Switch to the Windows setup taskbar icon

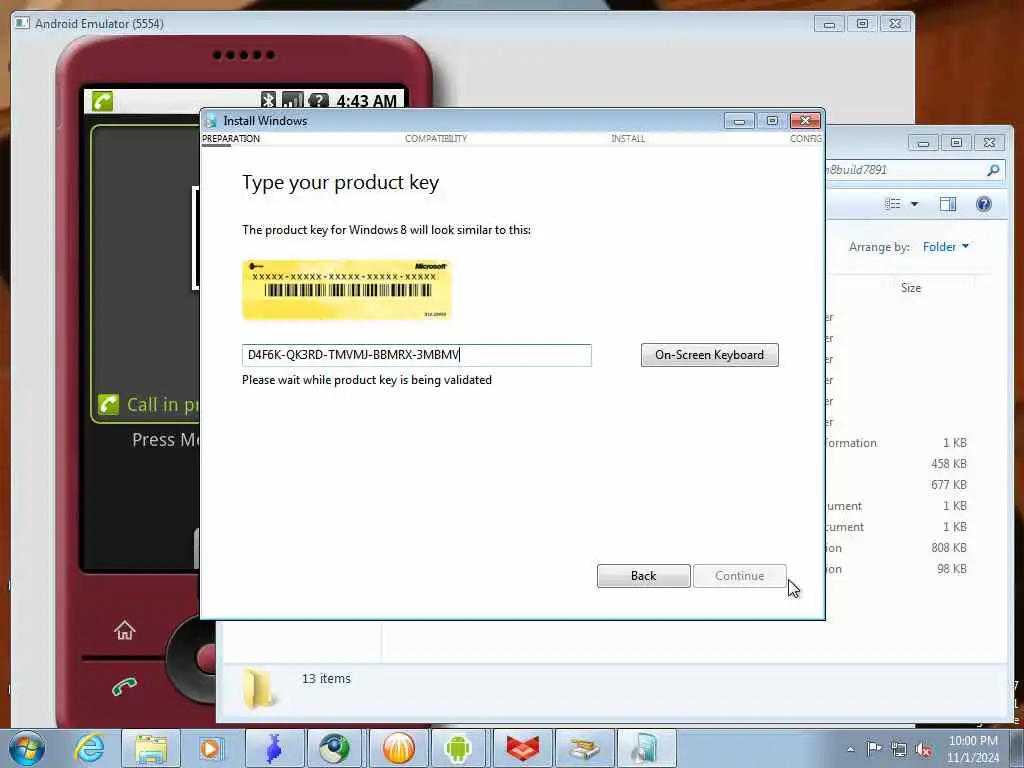tap(646, 748)
